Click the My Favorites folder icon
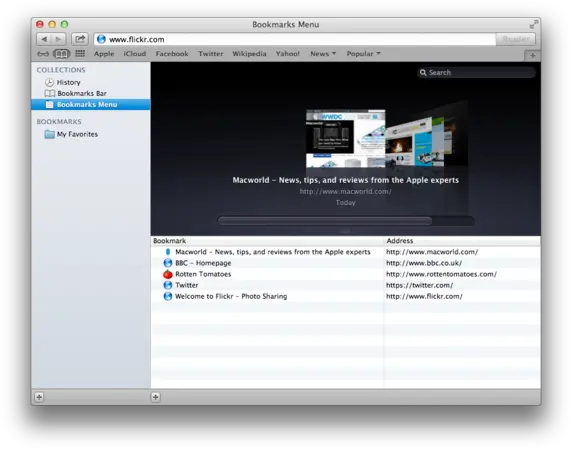571x449 pixels. coord(50,134)
